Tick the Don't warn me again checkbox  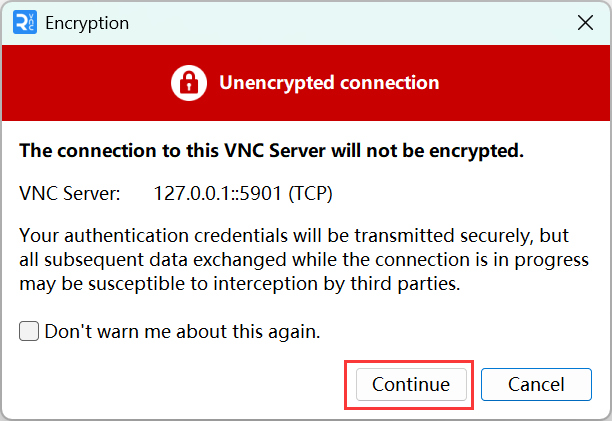(29, 331)
